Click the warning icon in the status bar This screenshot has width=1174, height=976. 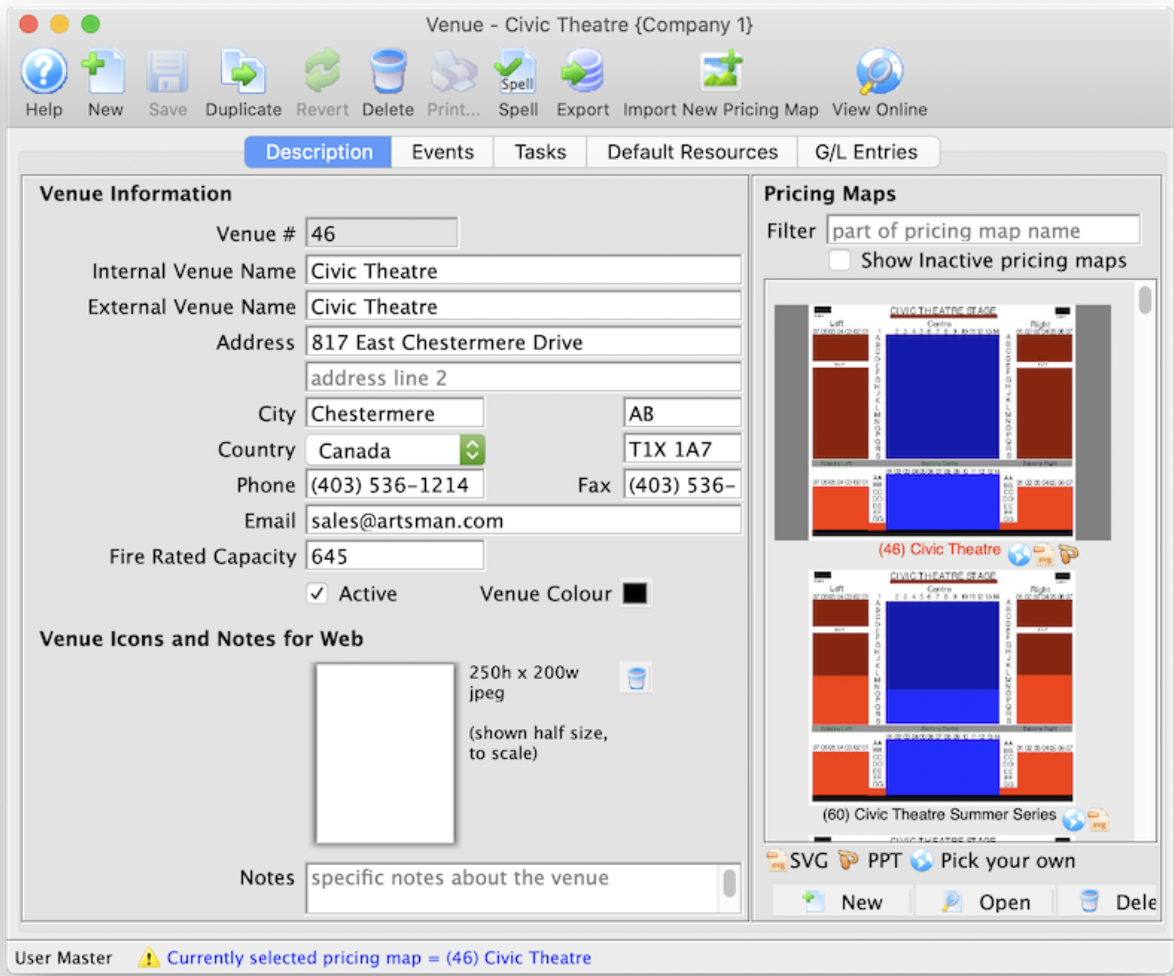pyautogui.click(x=149, y=957)
